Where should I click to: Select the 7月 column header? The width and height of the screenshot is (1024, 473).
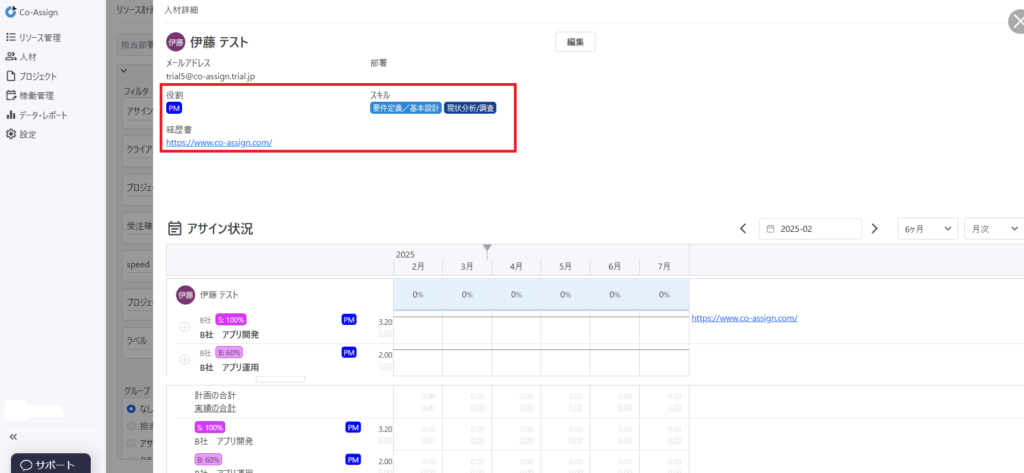click(664, 267)
